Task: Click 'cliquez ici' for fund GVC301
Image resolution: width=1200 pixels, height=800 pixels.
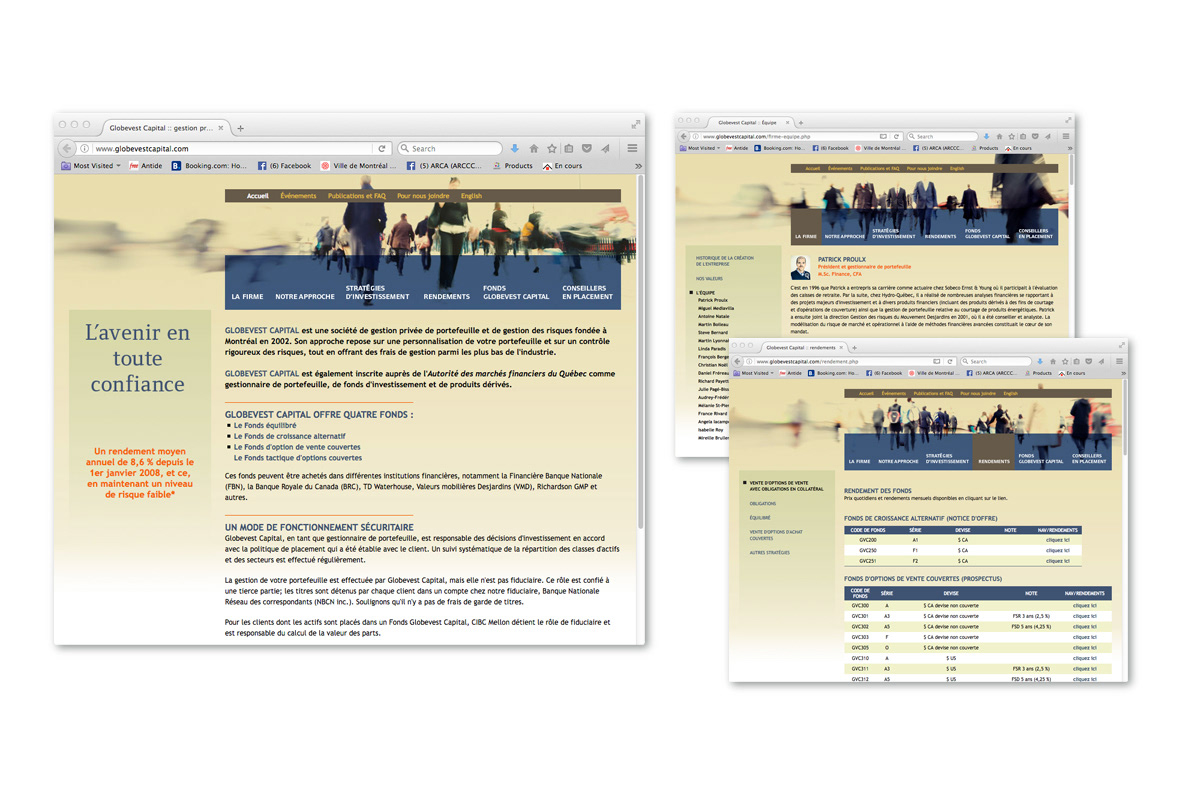Action: point(1084,616)
